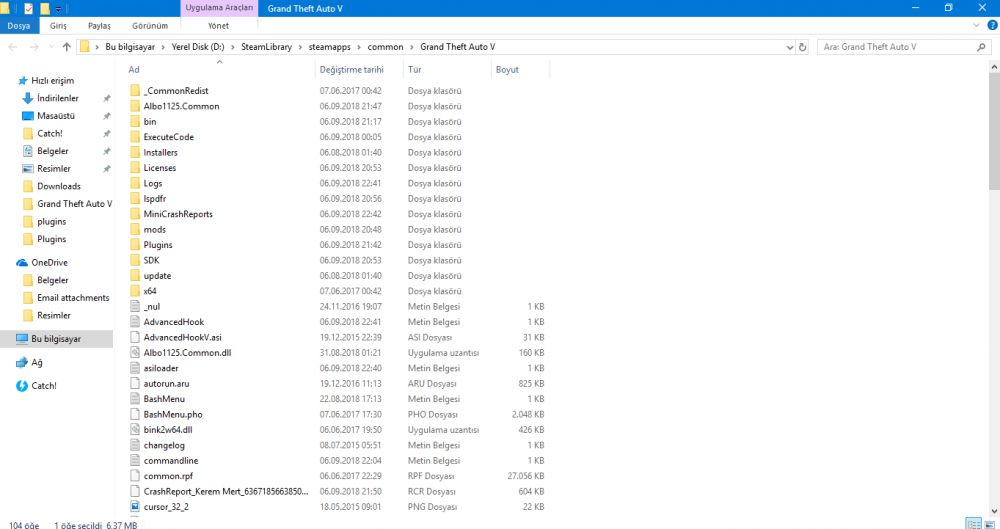
Task: Open properties icon in quick access toolbar
Action: [x=28, y=8]
